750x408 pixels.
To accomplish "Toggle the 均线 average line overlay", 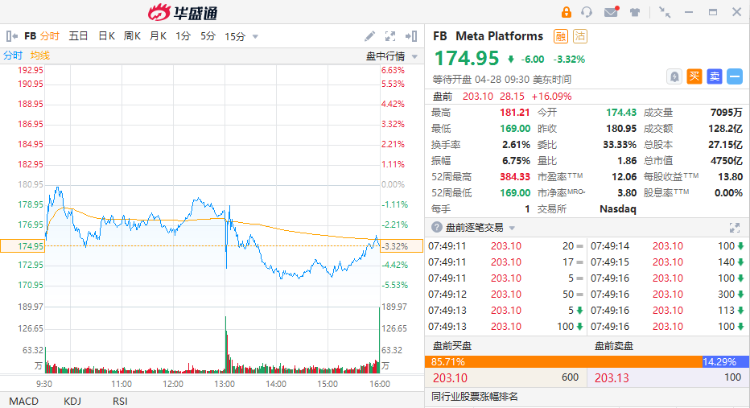I will pos(40,55).
